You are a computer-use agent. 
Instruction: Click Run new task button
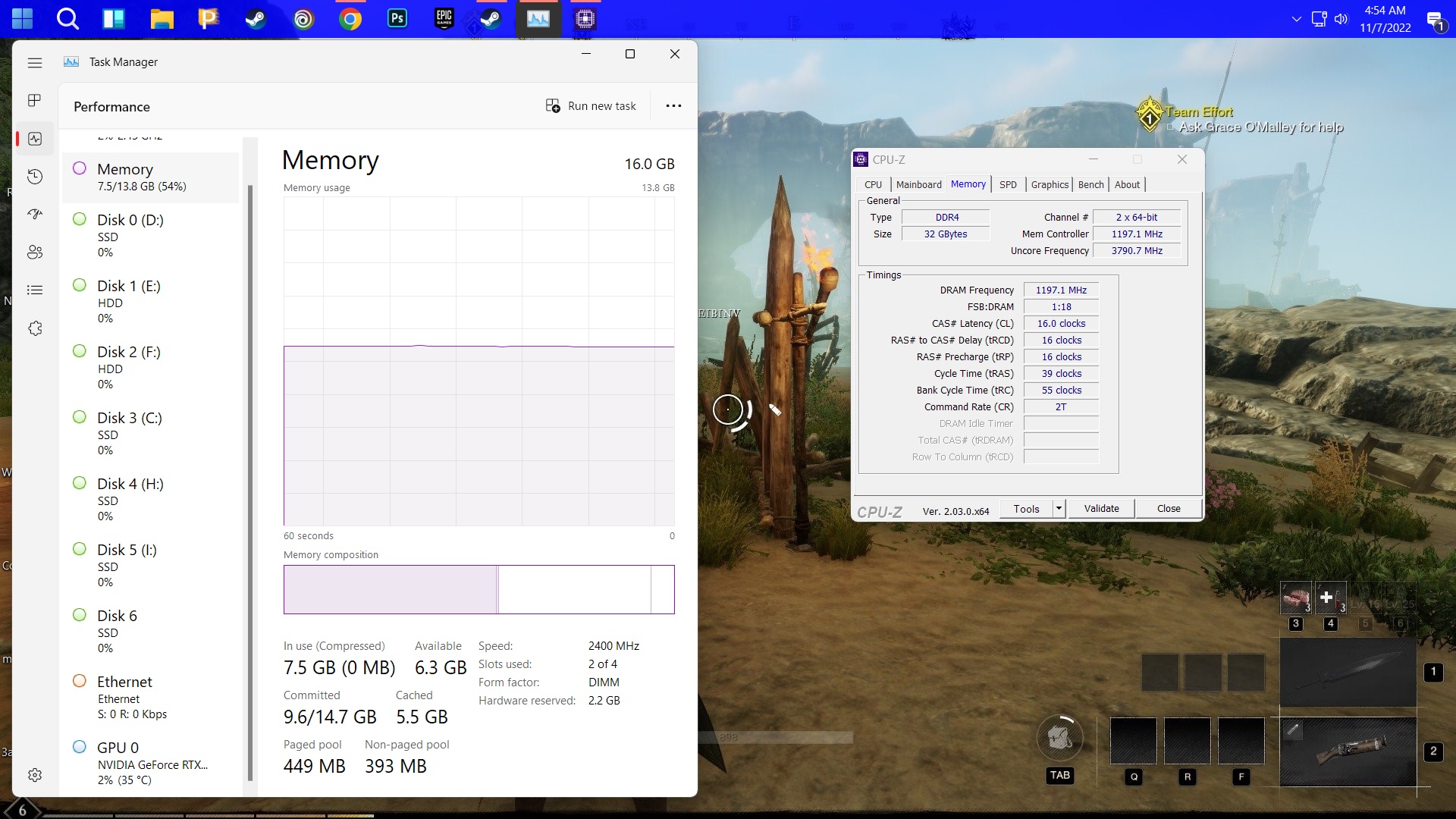(591, 106)
